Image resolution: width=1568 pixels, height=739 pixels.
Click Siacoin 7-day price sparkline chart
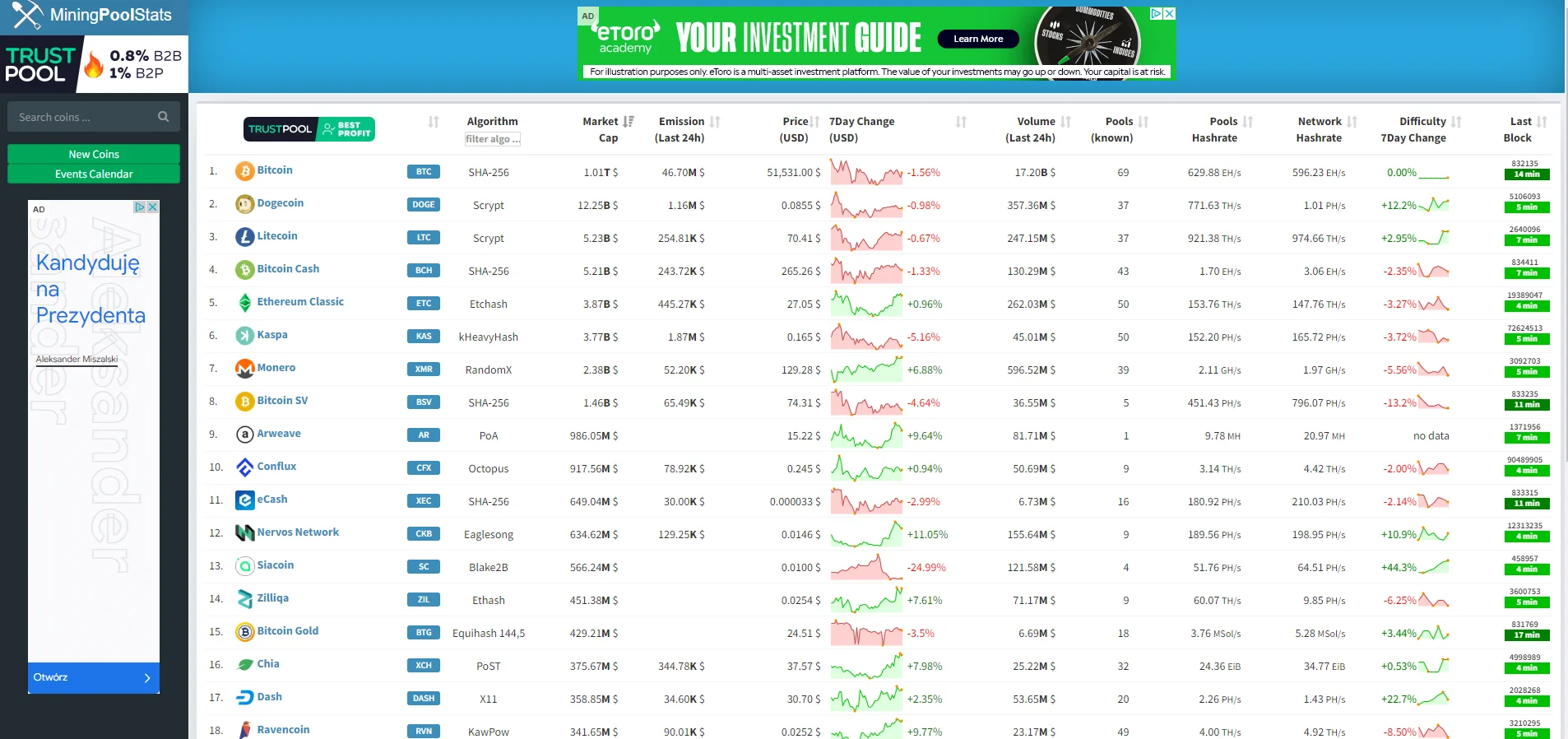[866, 567]
